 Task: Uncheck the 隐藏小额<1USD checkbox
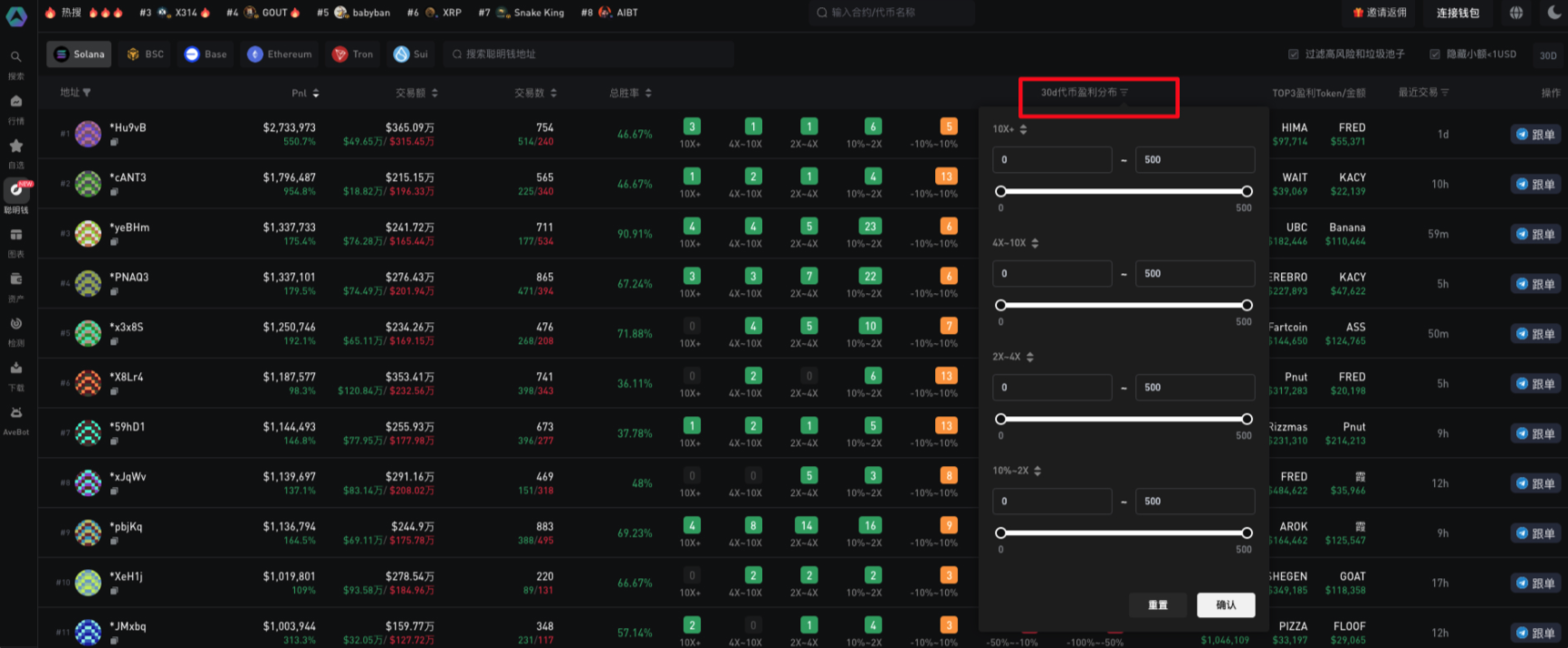click(x=1435, y=54)
